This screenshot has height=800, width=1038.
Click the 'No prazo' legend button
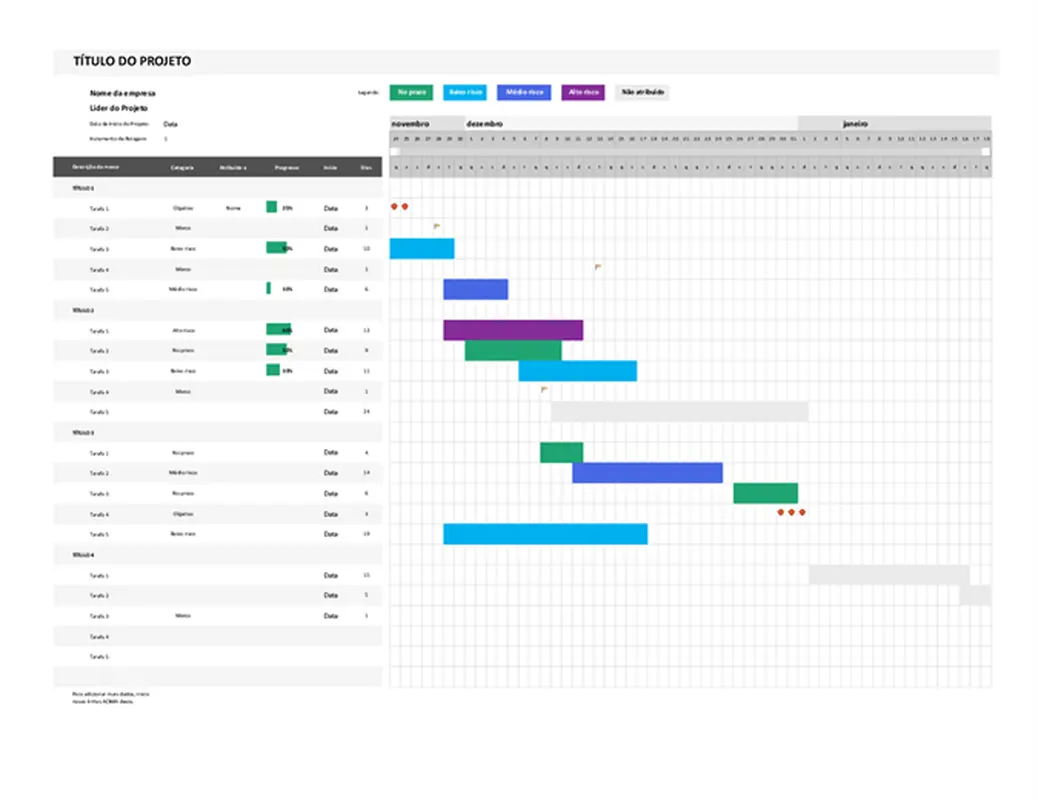[412, 92]
